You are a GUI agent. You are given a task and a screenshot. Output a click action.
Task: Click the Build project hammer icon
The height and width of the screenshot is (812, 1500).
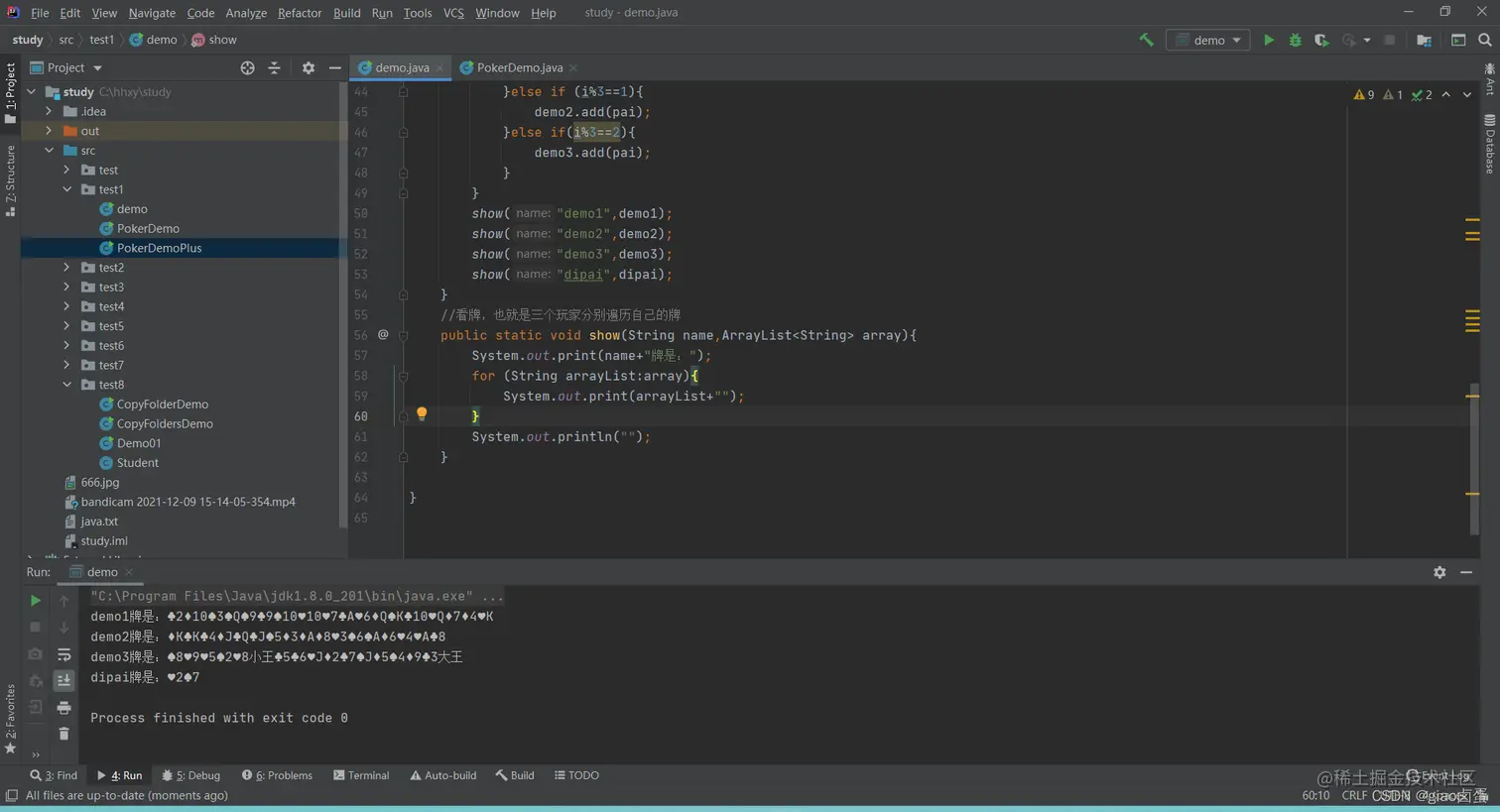1146,40
